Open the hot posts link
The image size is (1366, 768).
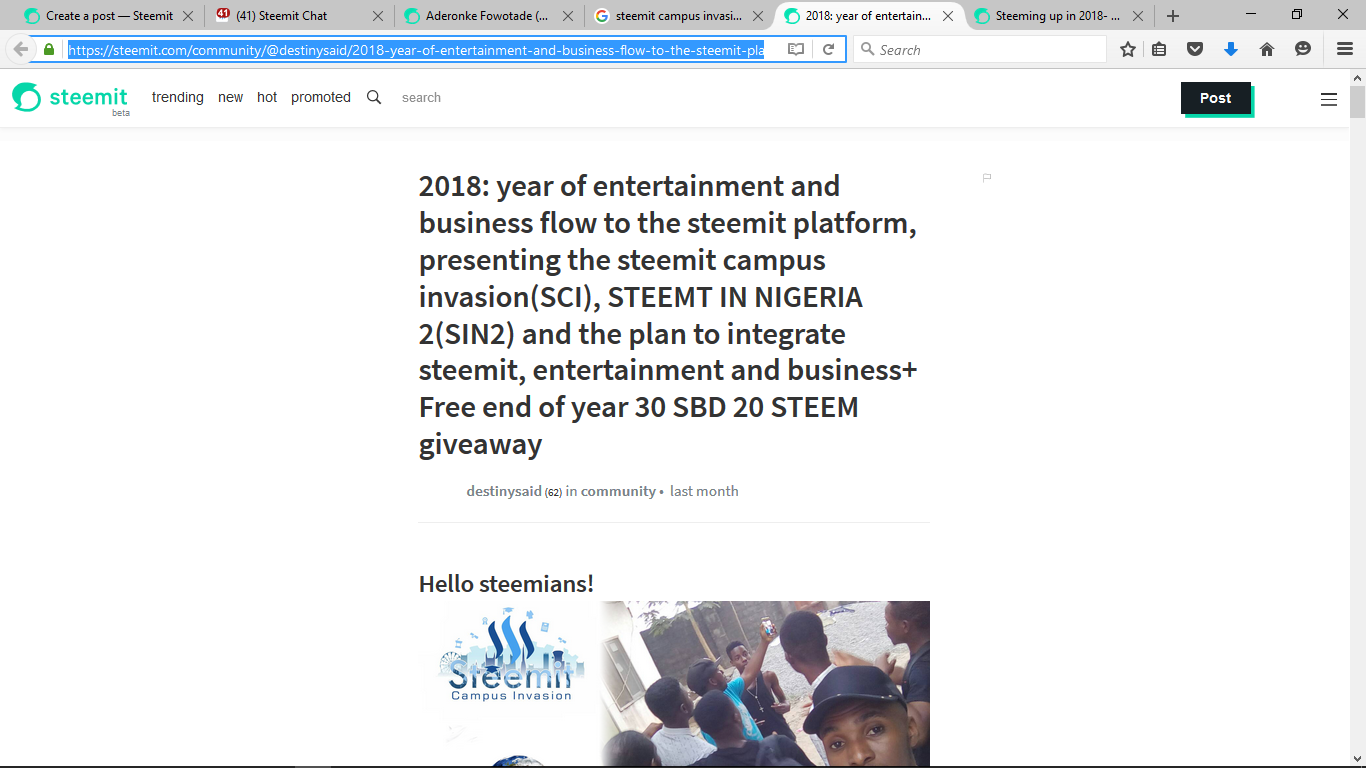click(267, 97)
